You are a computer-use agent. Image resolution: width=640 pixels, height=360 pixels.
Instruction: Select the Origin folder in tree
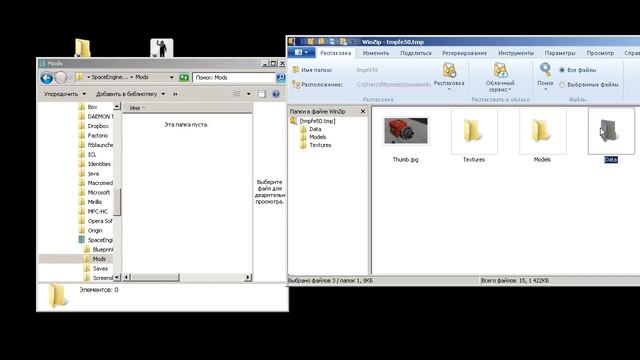click(95, 231)
